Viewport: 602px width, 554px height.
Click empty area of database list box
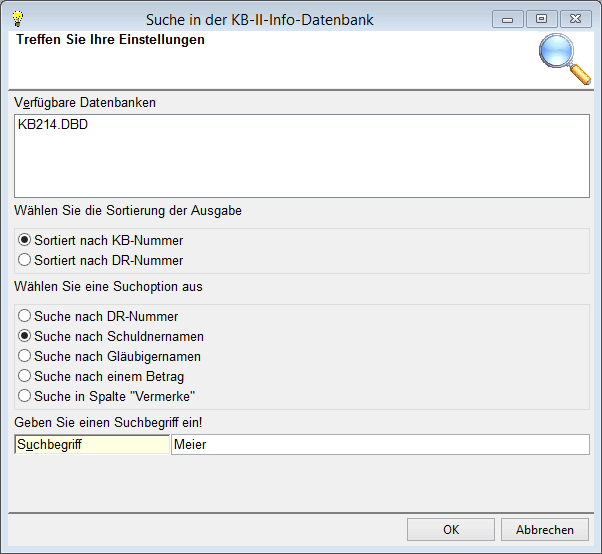click(x=300, y=165)
